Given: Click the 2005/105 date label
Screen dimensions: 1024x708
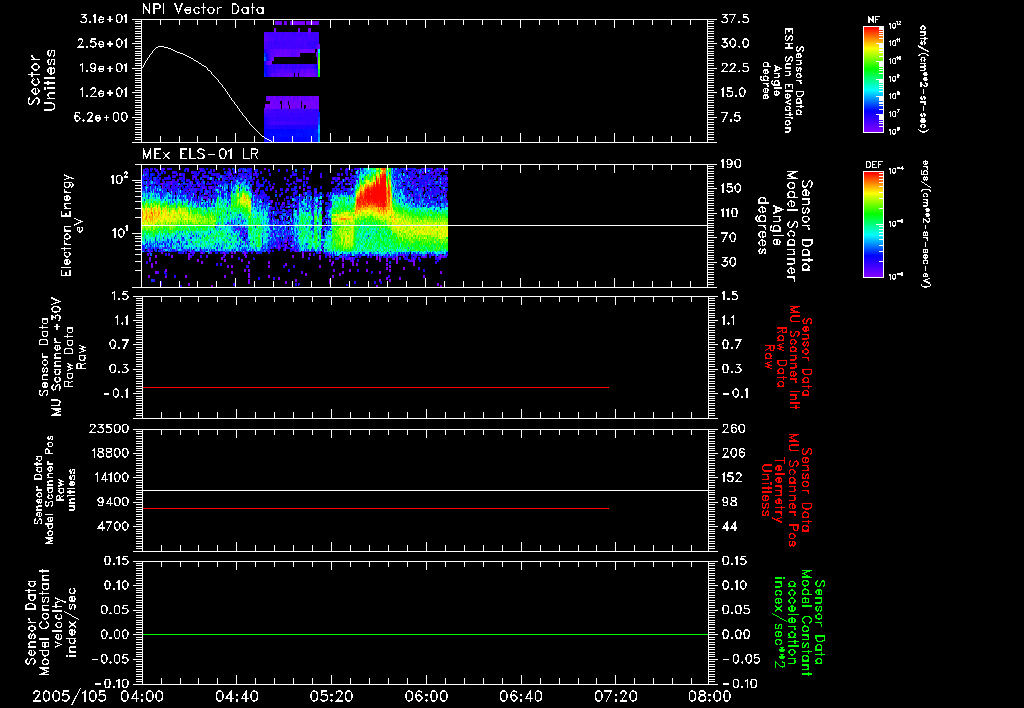Looking at the screenshot, I should (x=69, y=696).
